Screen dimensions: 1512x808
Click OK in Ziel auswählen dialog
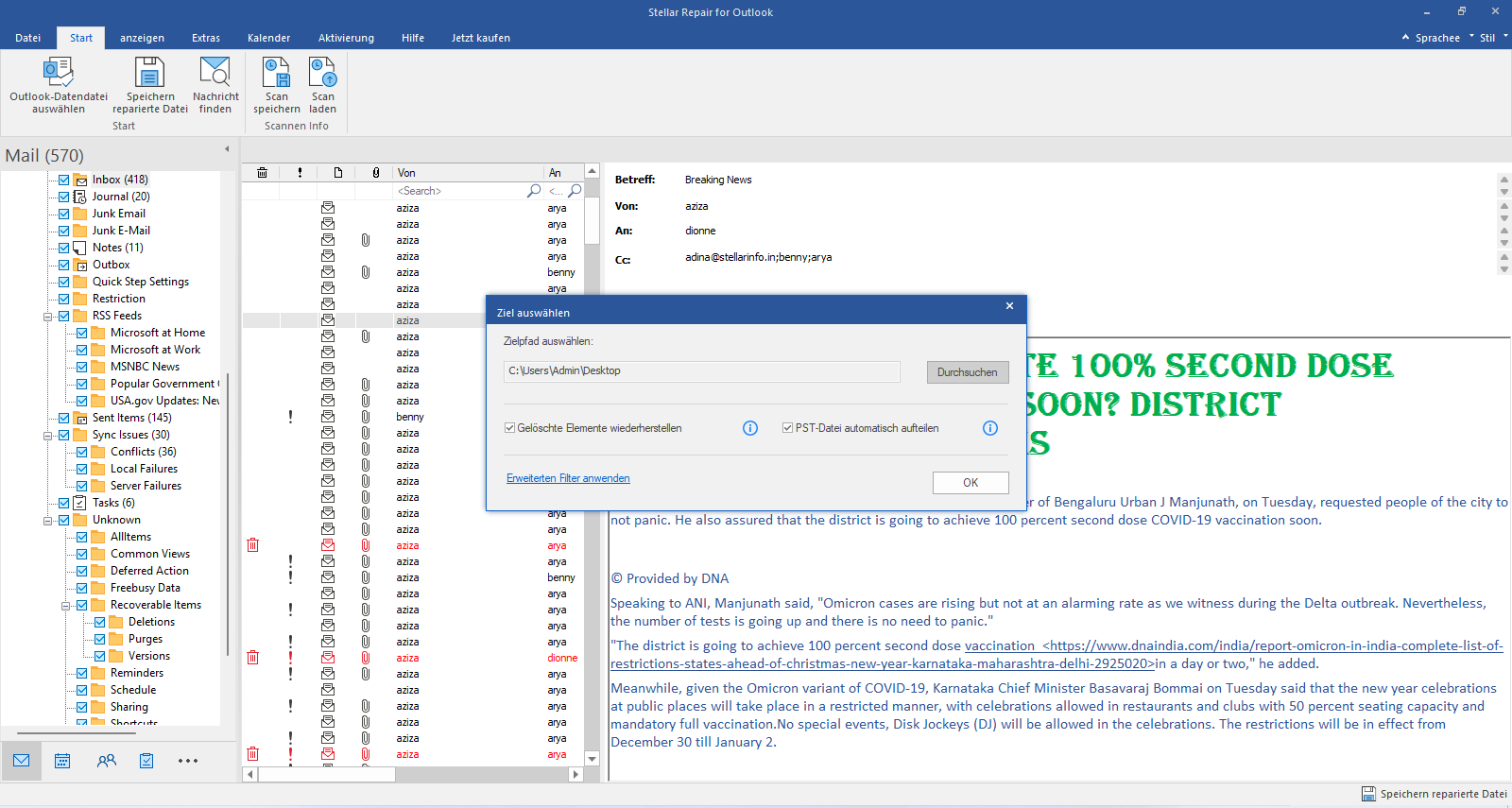(x=971, y=483)
